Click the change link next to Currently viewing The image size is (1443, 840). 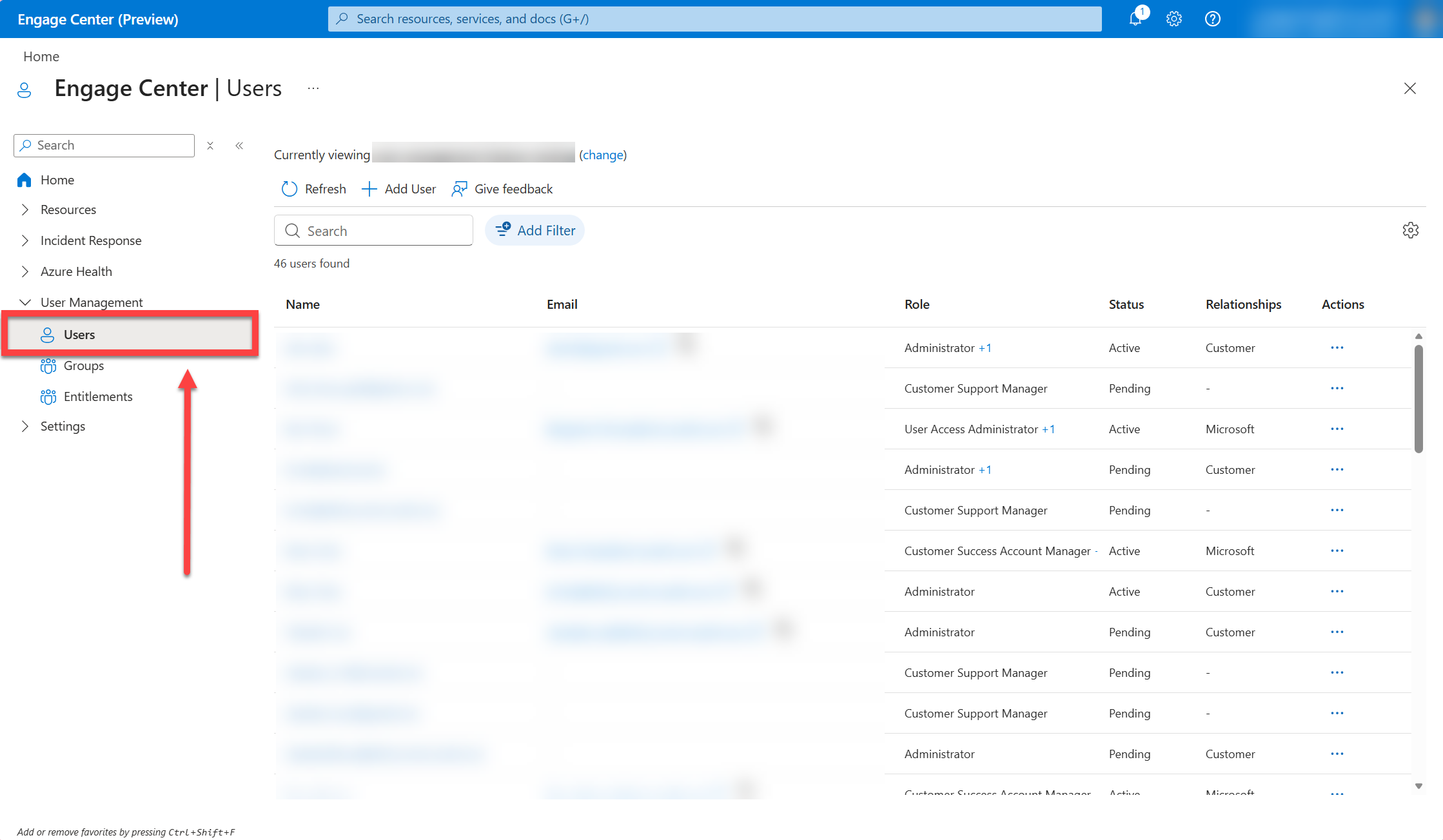tap(603, 155)
